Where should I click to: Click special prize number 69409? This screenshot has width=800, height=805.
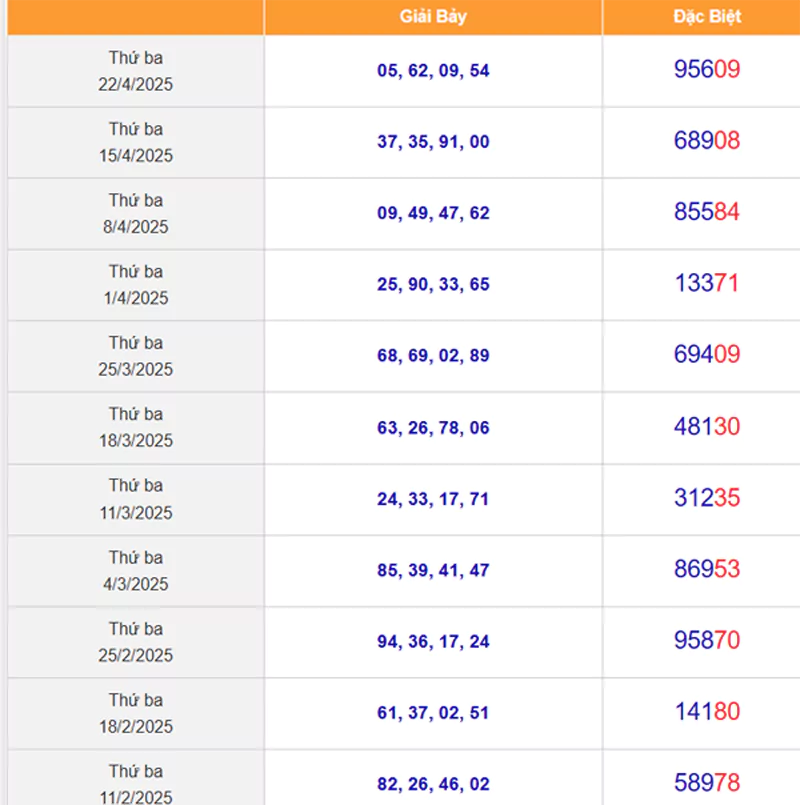click(706, 355)
